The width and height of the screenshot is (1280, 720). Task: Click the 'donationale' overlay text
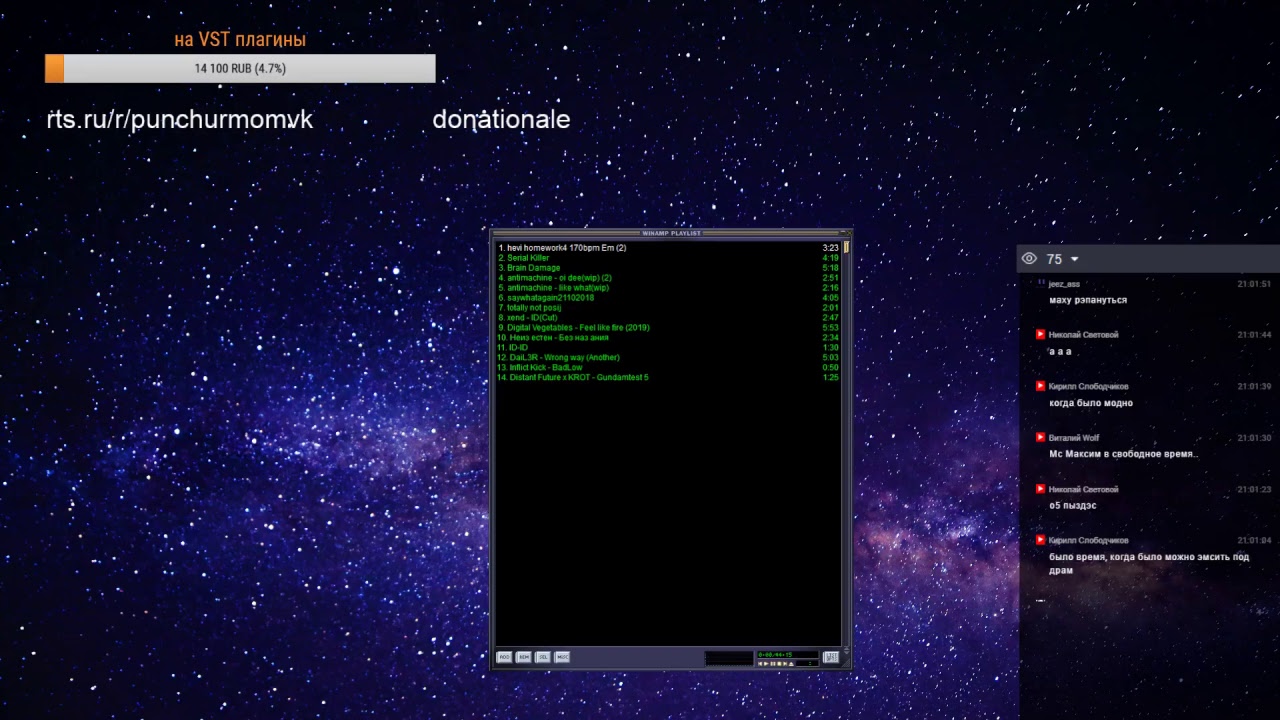point(501,120)
